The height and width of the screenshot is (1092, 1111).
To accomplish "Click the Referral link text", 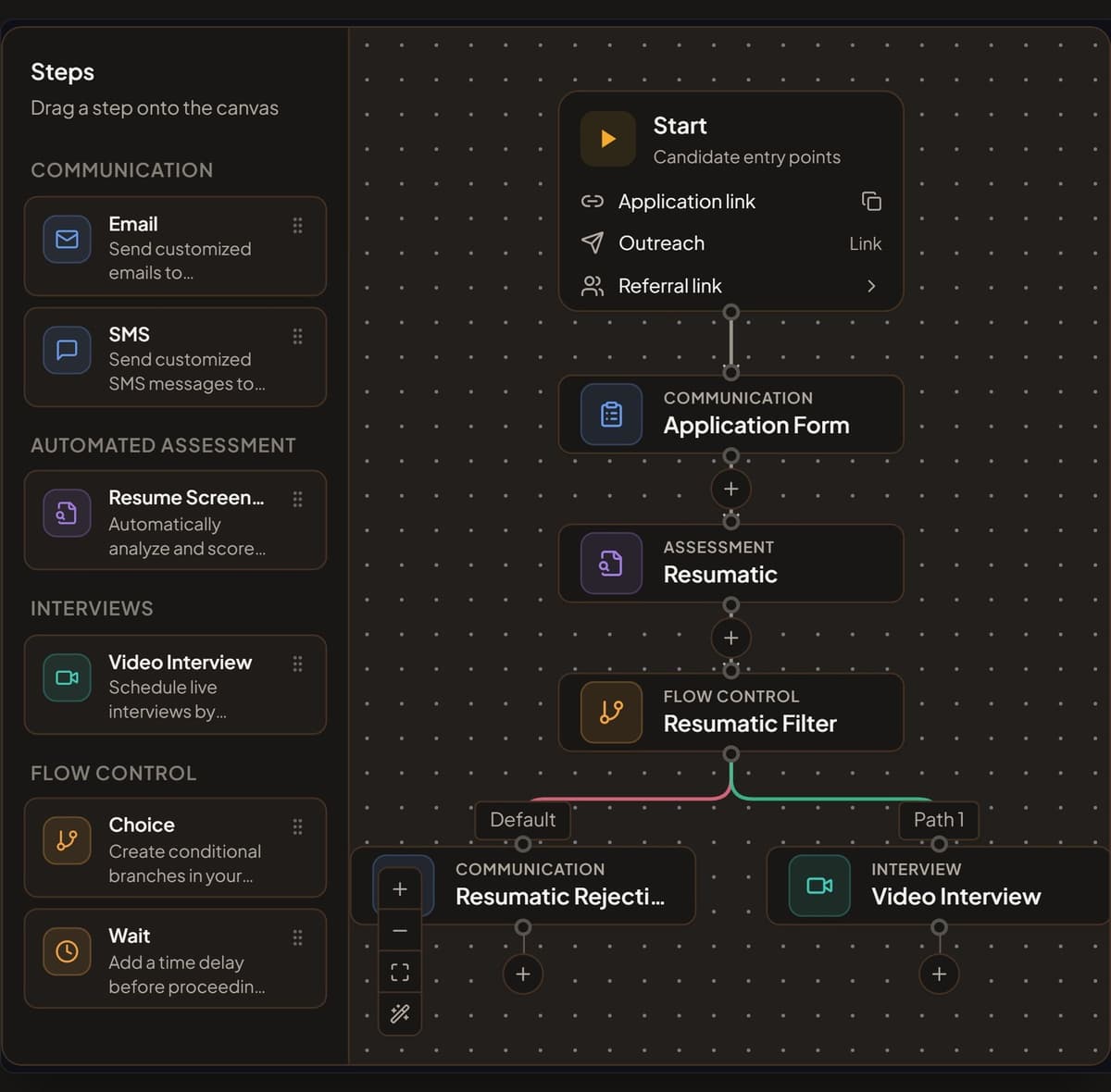I will 670,286.
